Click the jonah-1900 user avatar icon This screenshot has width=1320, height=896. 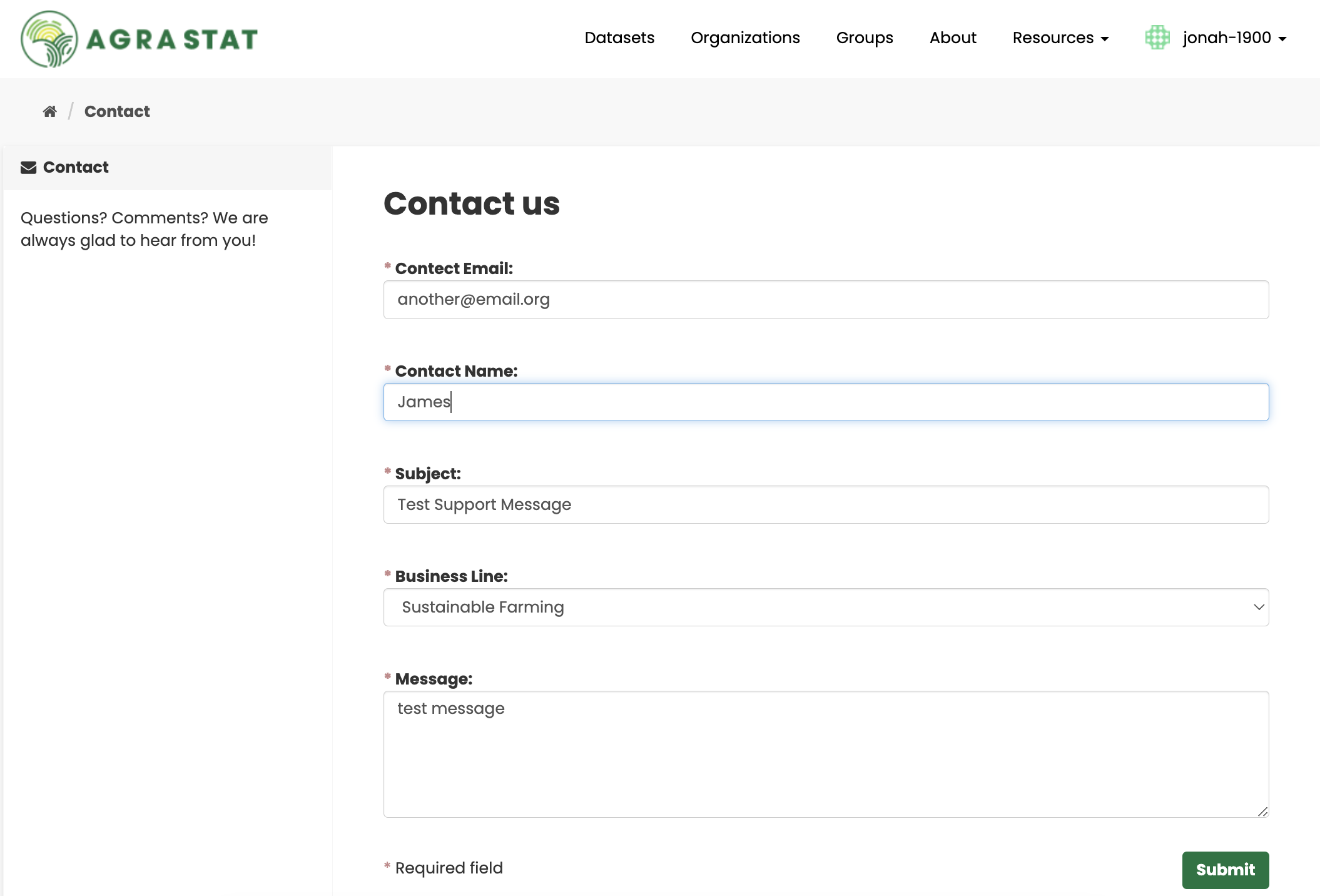point(1157,38)
